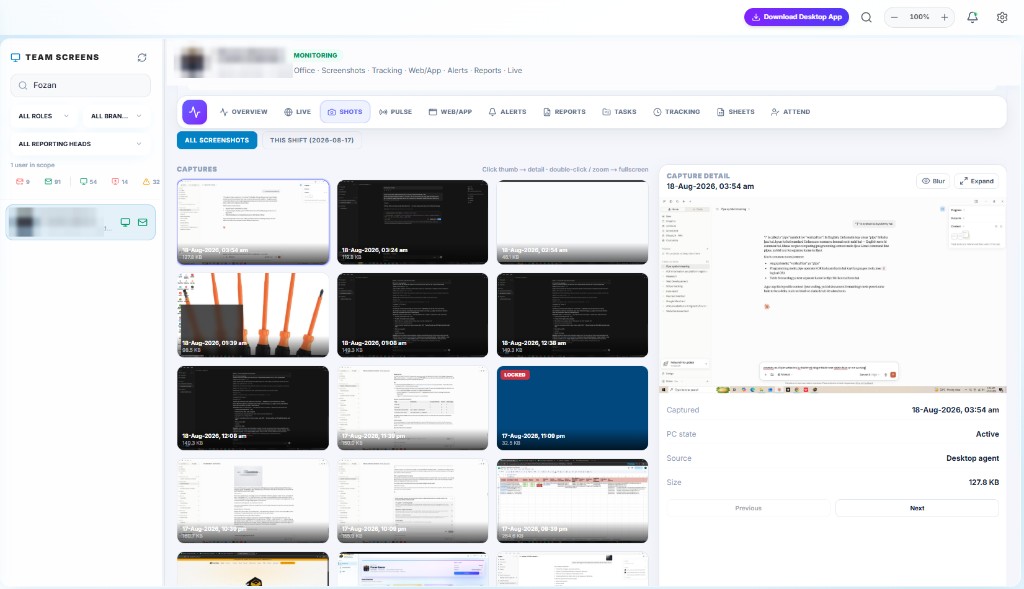Open capture from 18-Aug-2026, 03:54 am

tap(253, 222)
